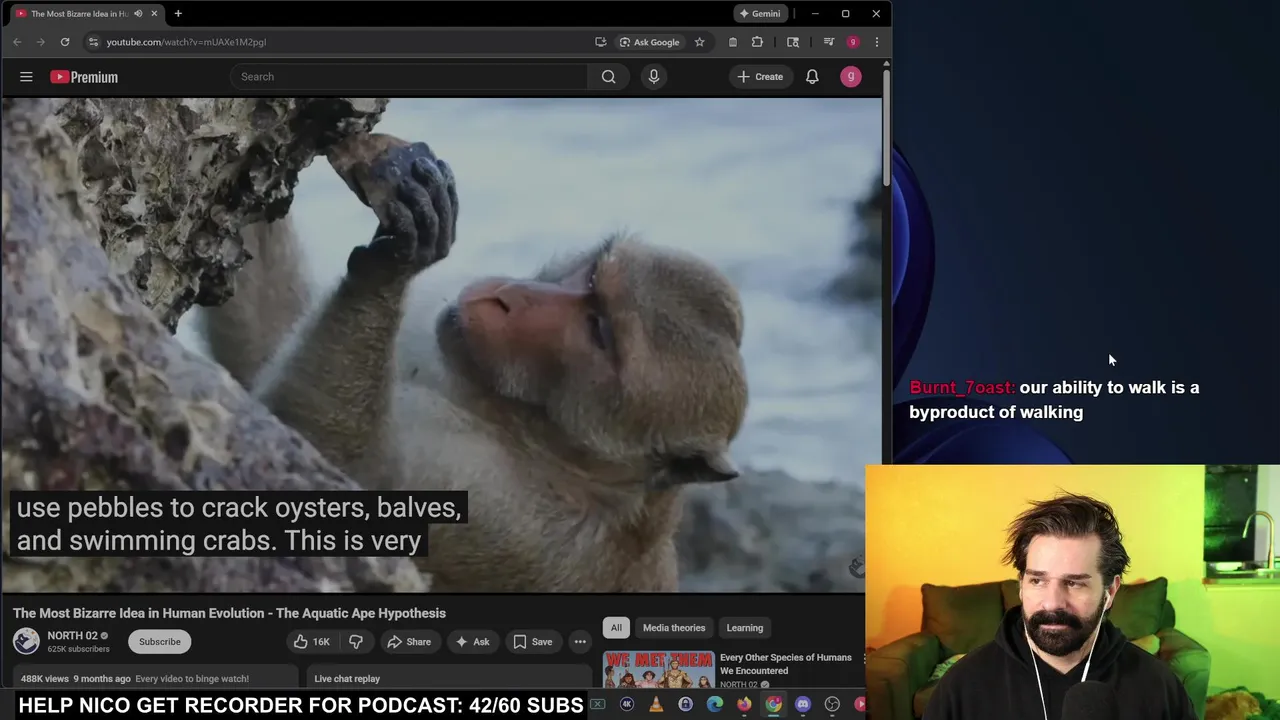Go back in Chrome history

(x=17, y=42)
